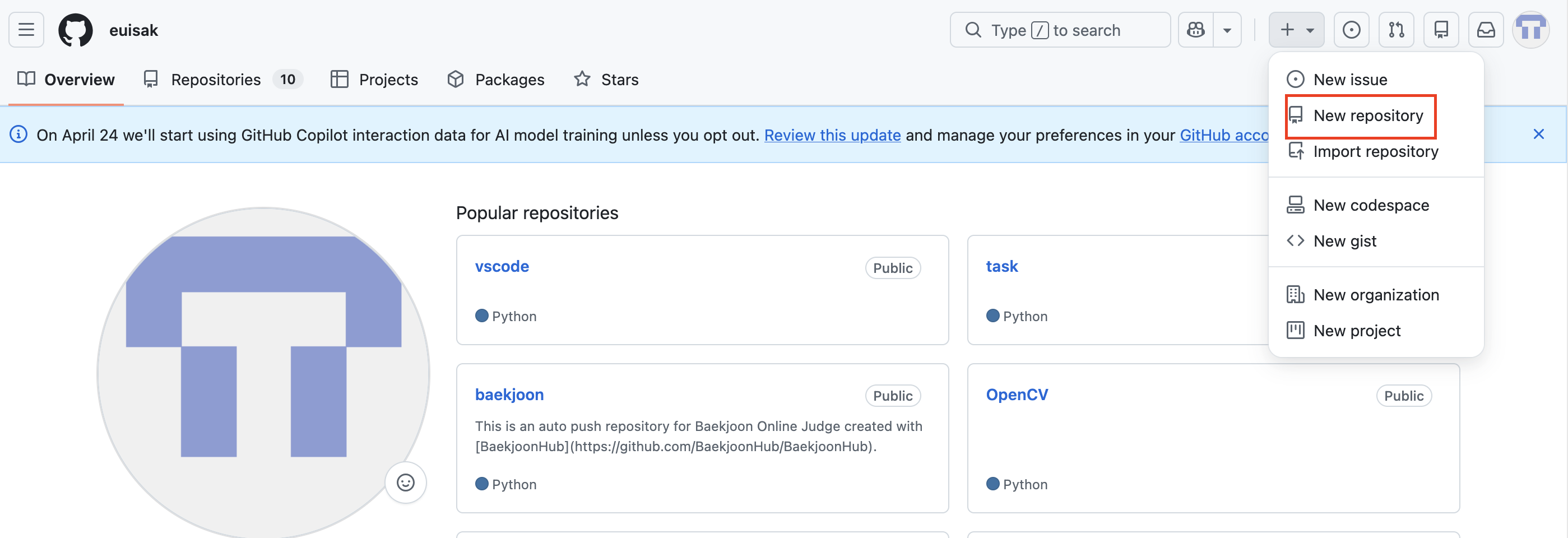Dismiss the Copilot data notice banner
The width and height of the screenshot is (1568, 538).
1538,134
